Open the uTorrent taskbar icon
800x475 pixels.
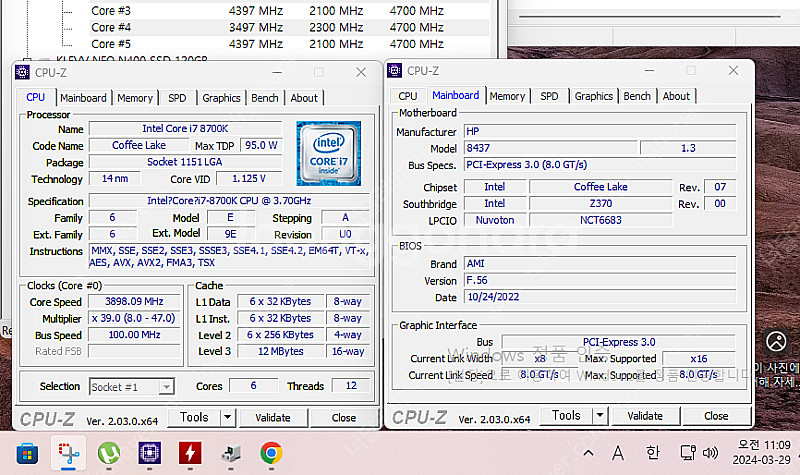tap(109, 453)
